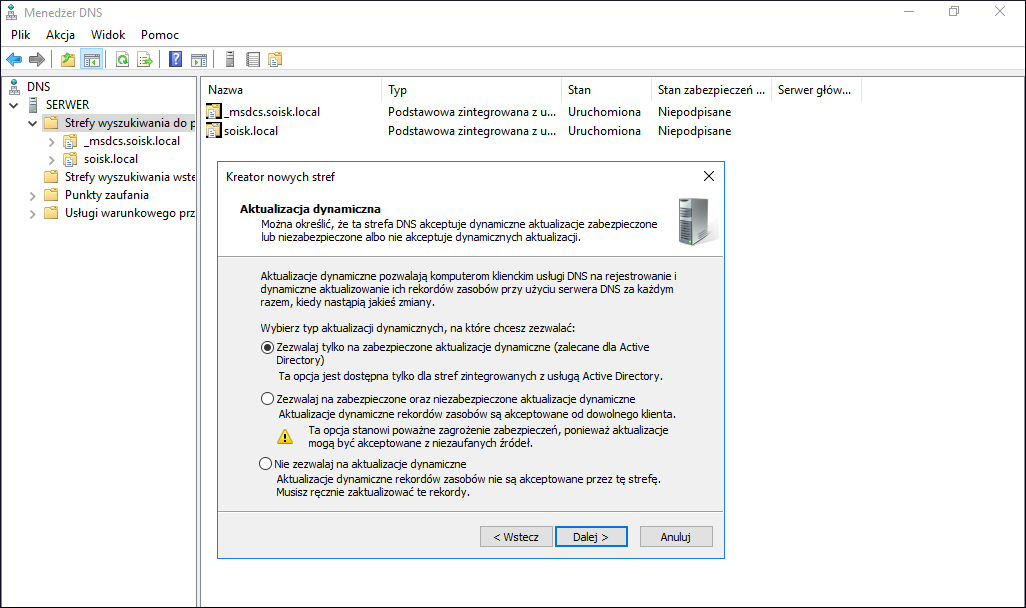Click the Up one level folder icon

(68, 60)
